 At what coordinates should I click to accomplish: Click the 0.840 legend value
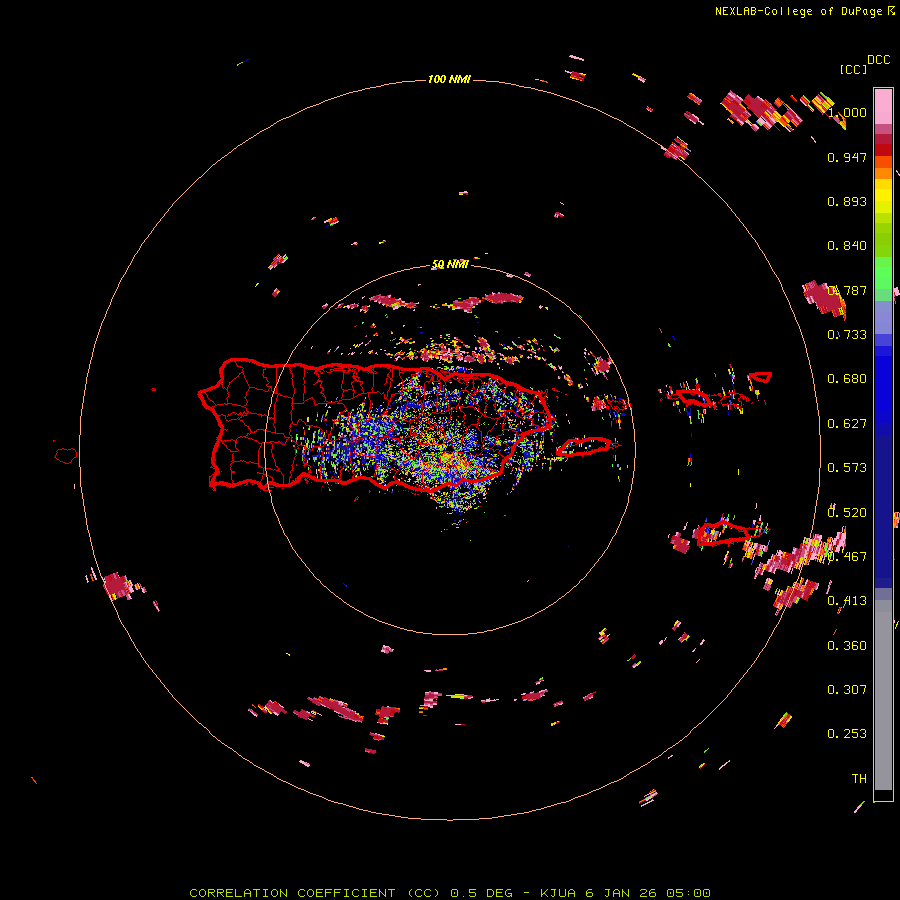(847, 246)
